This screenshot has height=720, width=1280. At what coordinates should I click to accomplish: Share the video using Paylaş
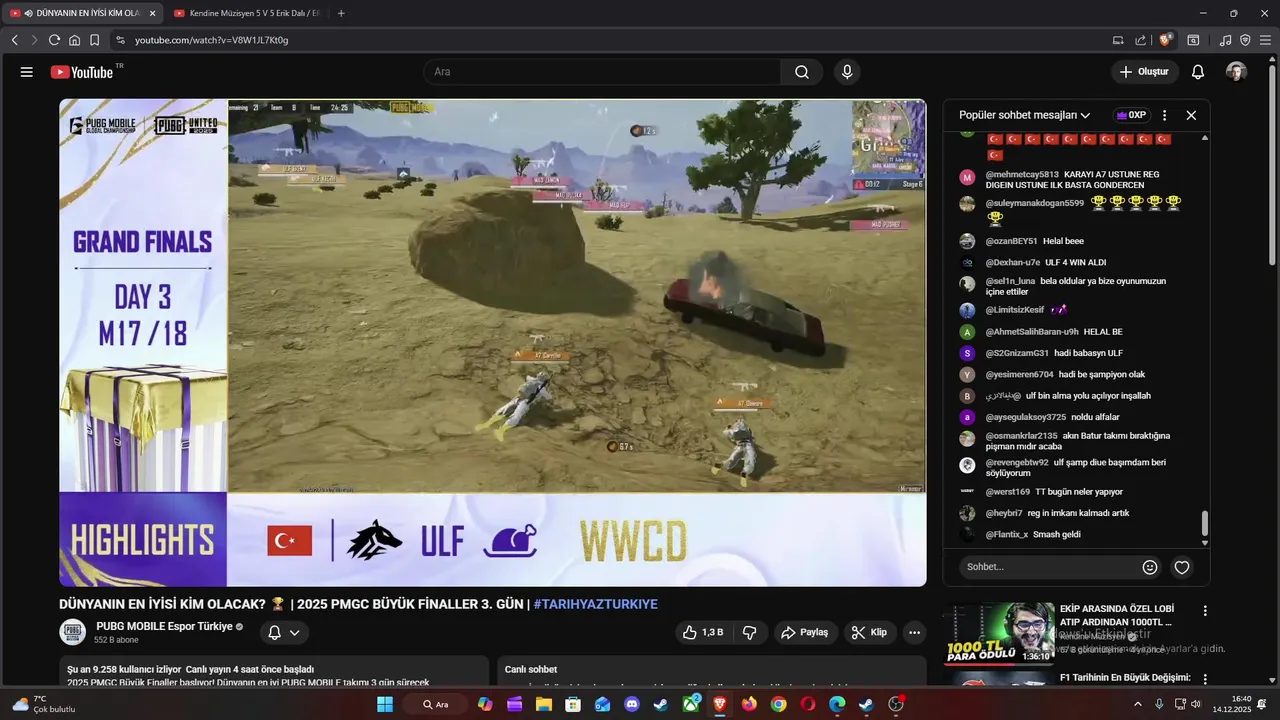[805, 632]
